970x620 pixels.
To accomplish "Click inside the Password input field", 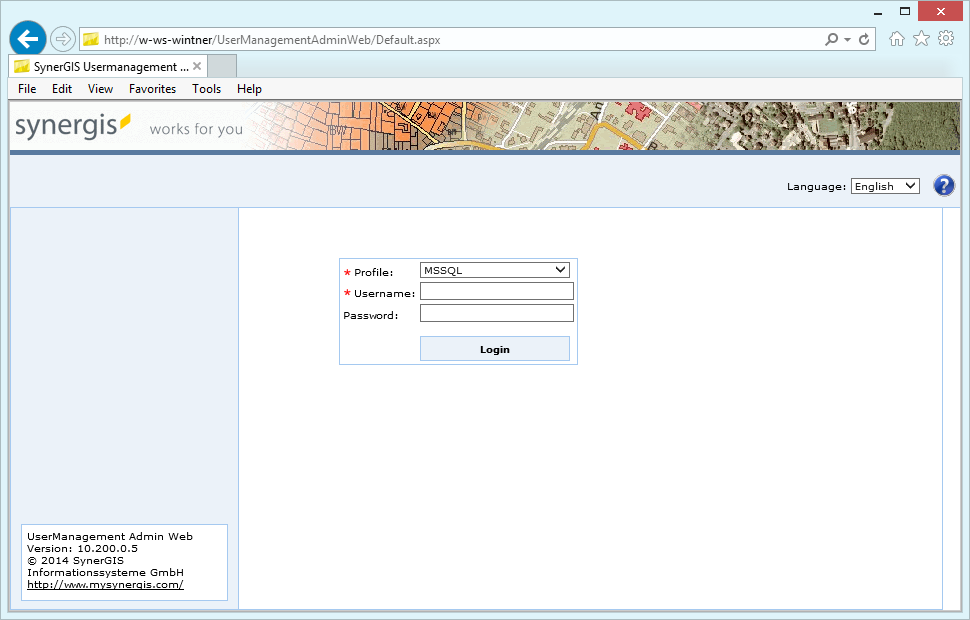I will coord(496,312).
